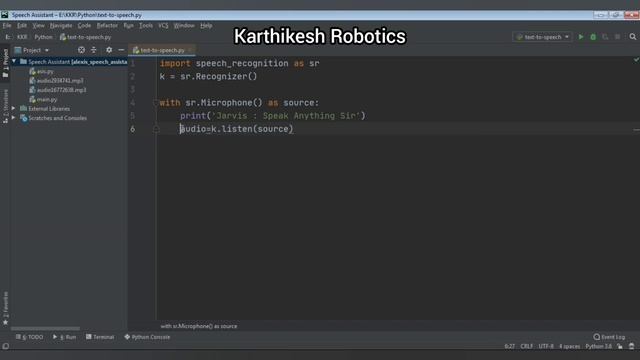Click the Python 3.6 interpreter indicator
640x360 pixels.
[x=598, y=346]
